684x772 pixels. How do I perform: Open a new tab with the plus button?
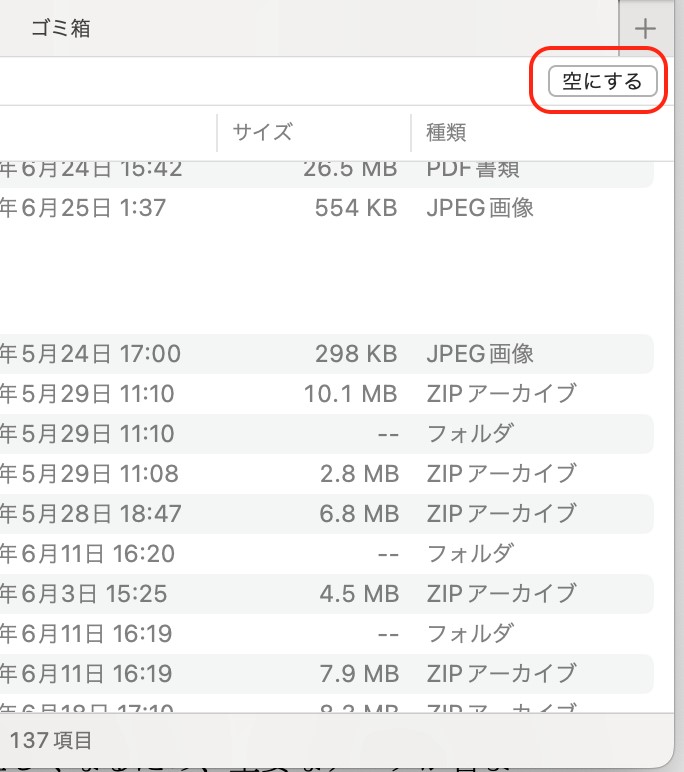tap(645, 29)
